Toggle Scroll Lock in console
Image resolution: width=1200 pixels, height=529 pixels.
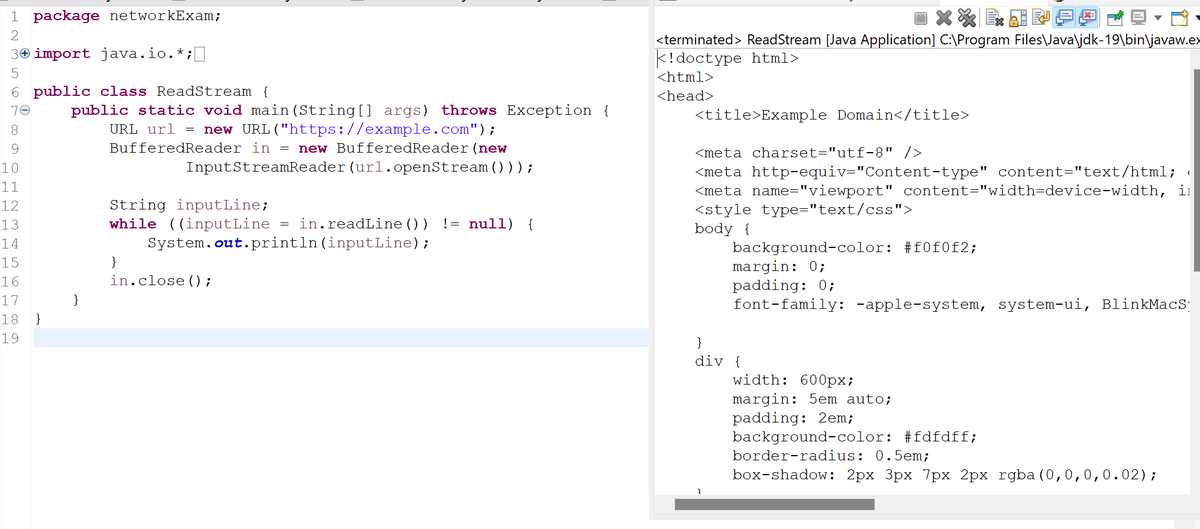(1018, 18)
